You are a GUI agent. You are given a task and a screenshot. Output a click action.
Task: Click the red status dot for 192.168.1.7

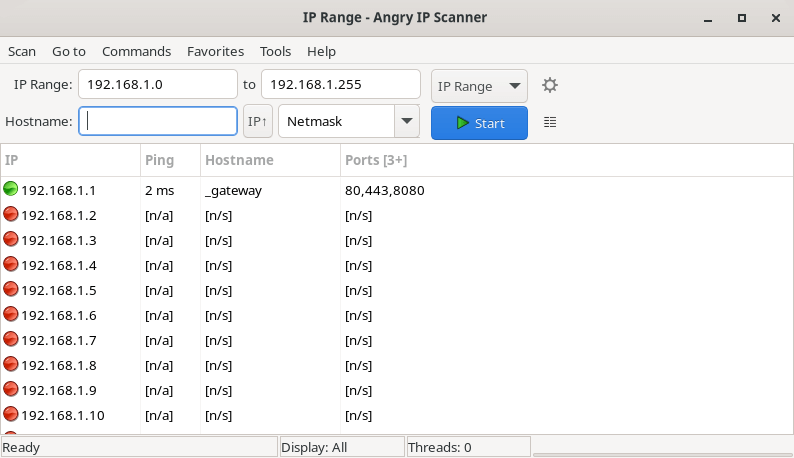click(10, 339)
